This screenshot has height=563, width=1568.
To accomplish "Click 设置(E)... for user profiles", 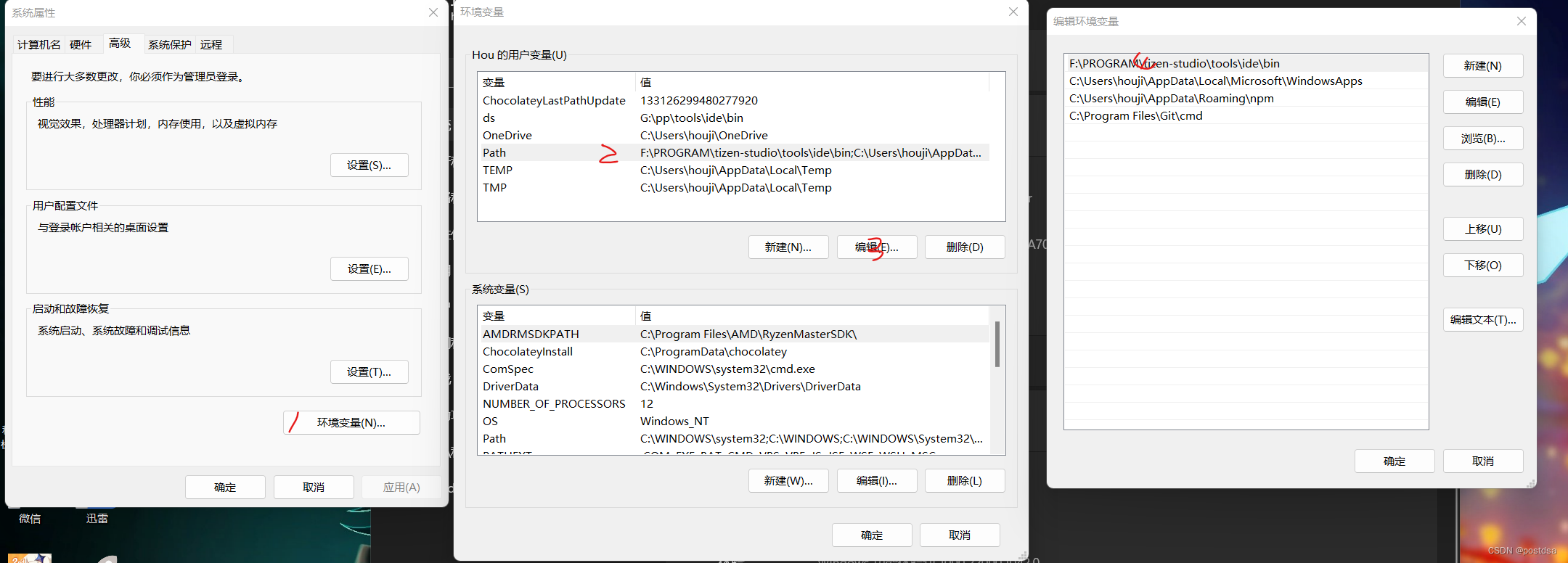I will [x=369, y=269].
